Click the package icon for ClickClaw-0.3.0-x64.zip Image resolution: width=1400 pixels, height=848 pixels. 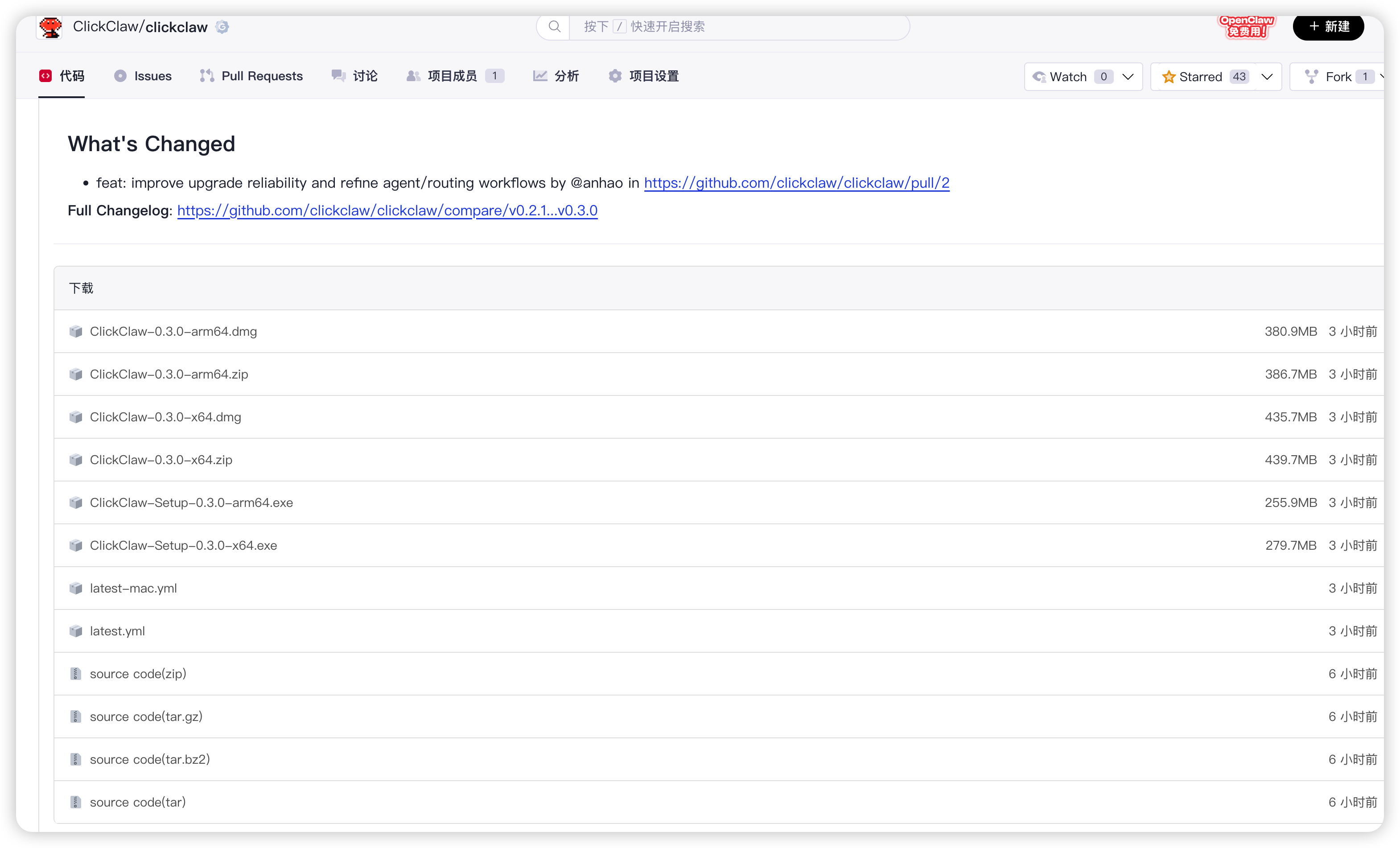75,460
